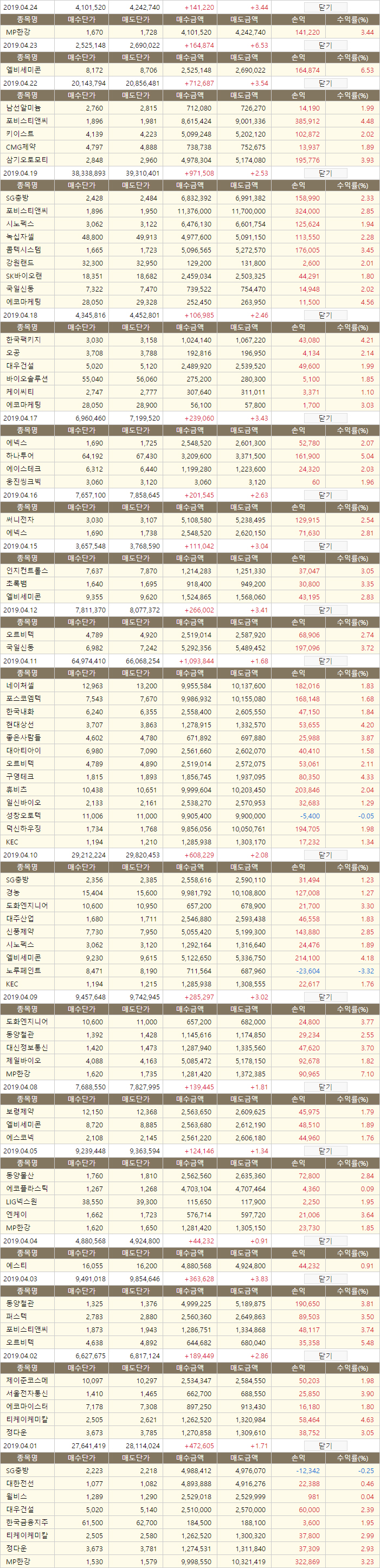This screenshot has height=1568, width=380.
Task: Collapse the 2019.04.03 detail list
Action: click(325, 1279)
